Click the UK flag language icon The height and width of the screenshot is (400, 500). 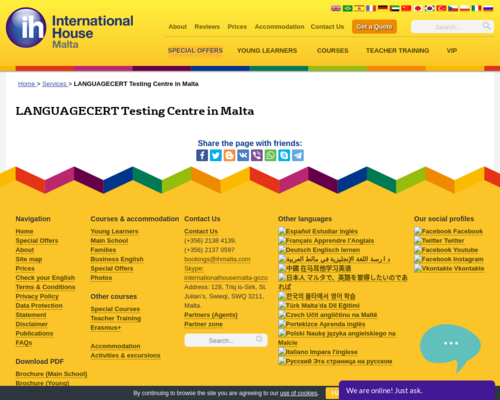point(336,8)
